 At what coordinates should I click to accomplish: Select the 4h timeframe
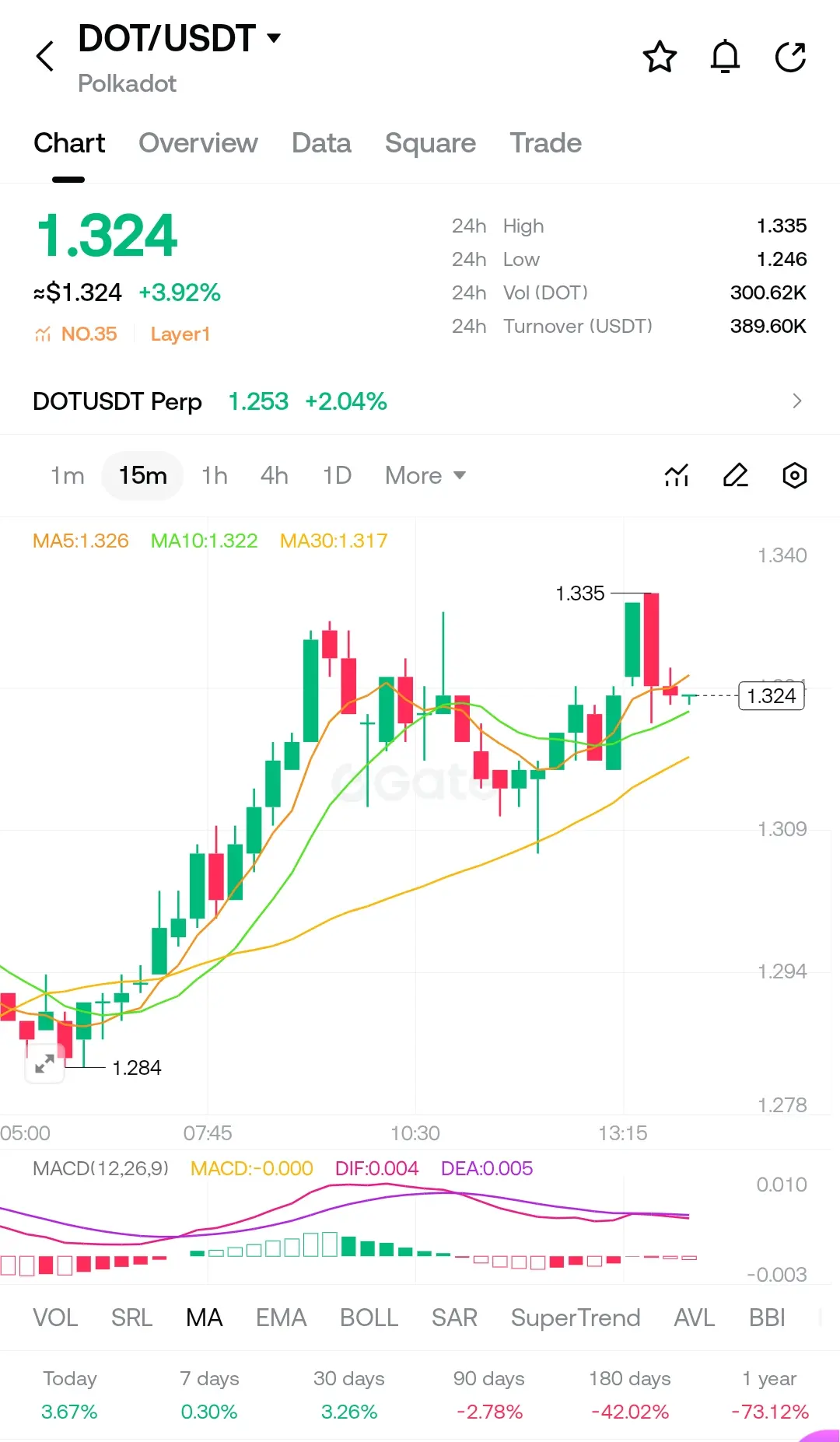275,475
